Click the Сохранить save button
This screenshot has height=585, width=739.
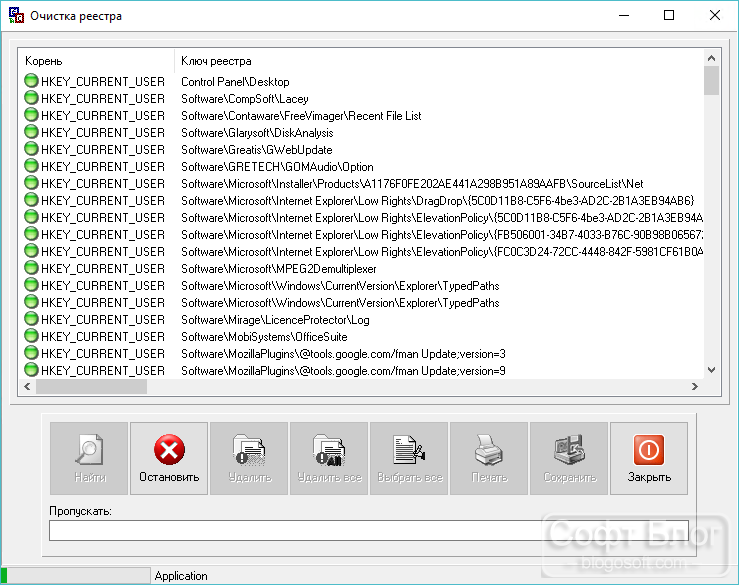click(x=569, y=458)
